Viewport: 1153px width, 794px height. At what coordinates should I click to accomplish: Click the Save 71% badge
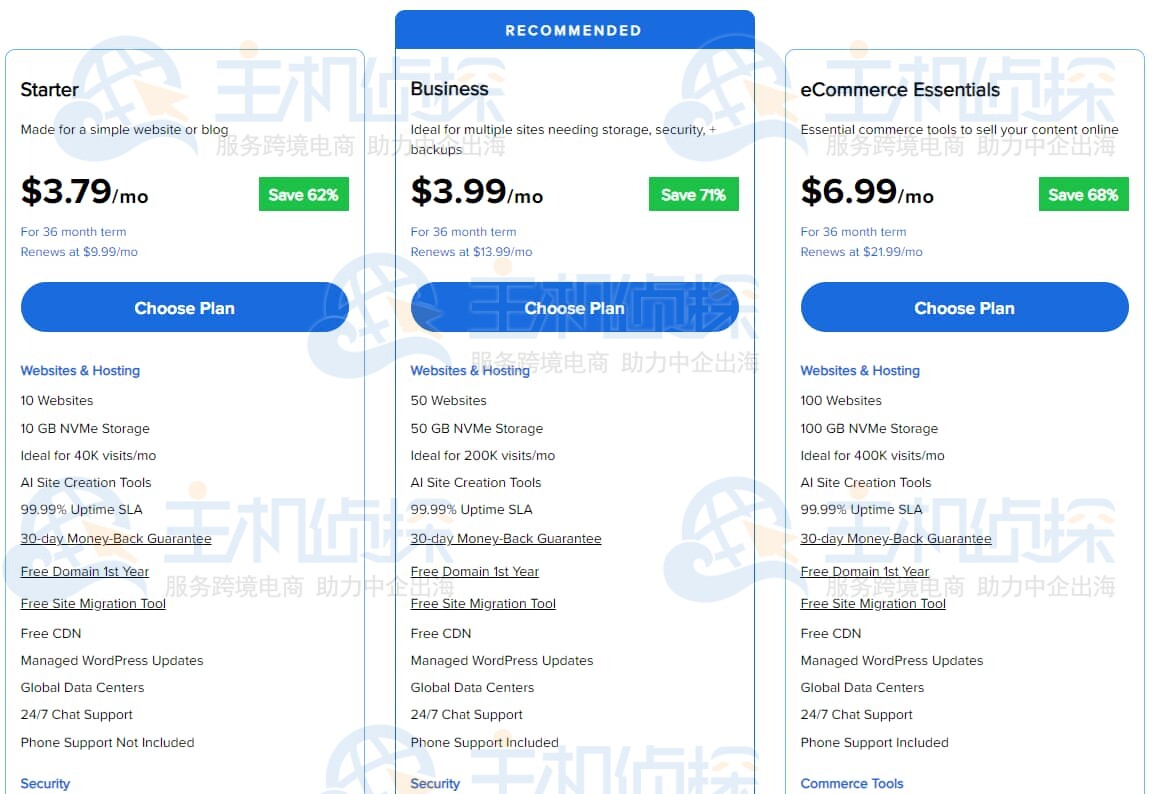pyautogui.click(x=693, y=195)
